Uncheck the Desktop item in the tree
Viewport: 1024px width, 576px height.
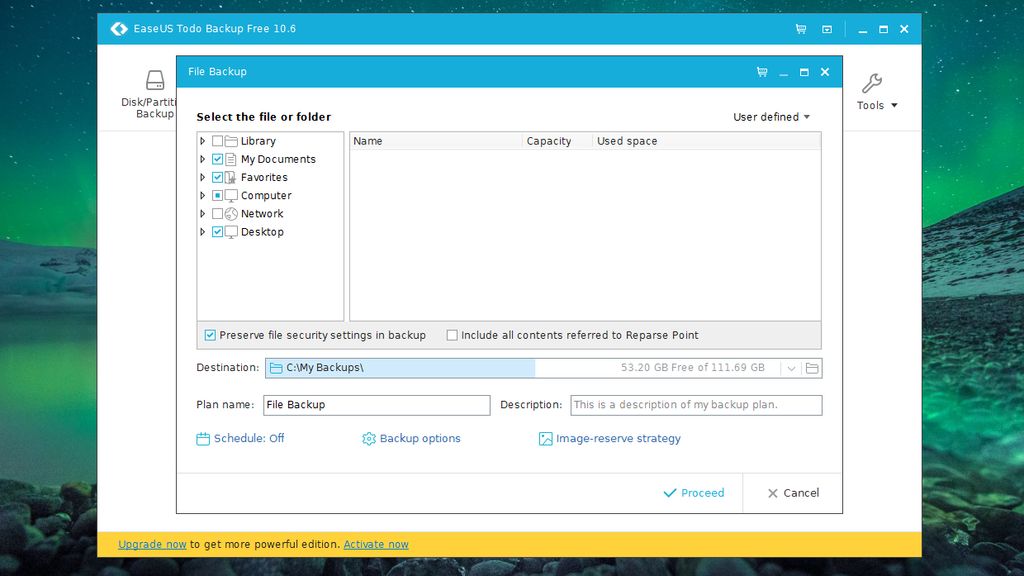(218, 232)
